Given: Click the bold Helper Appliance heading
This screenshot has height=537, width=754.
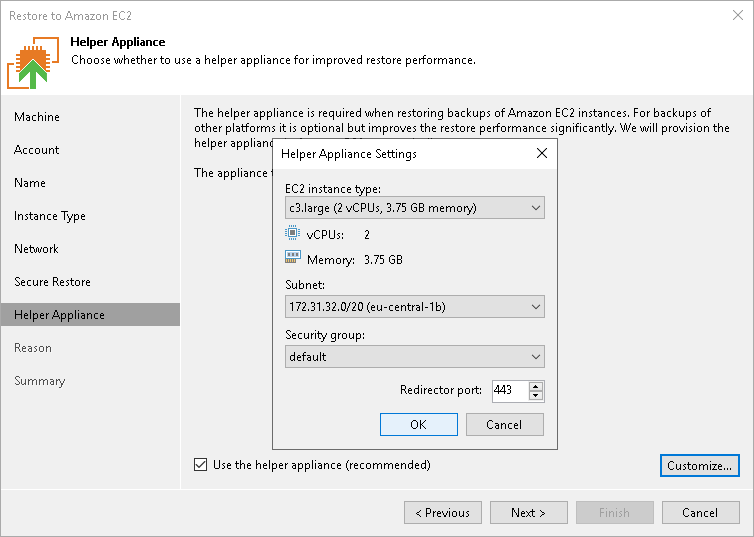Looking at the screenshot, I should (118, 42).
